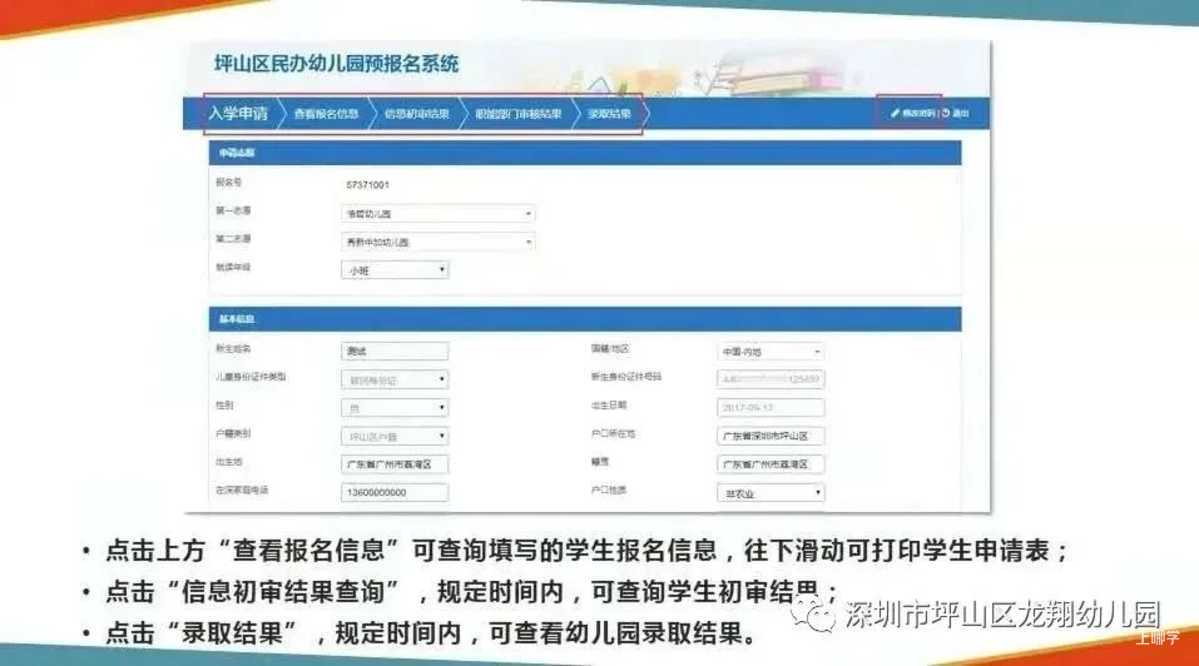Open the 入学申请 step tab
The height and width of the screenshot is (666, 1199).
[x=239, y=114]
